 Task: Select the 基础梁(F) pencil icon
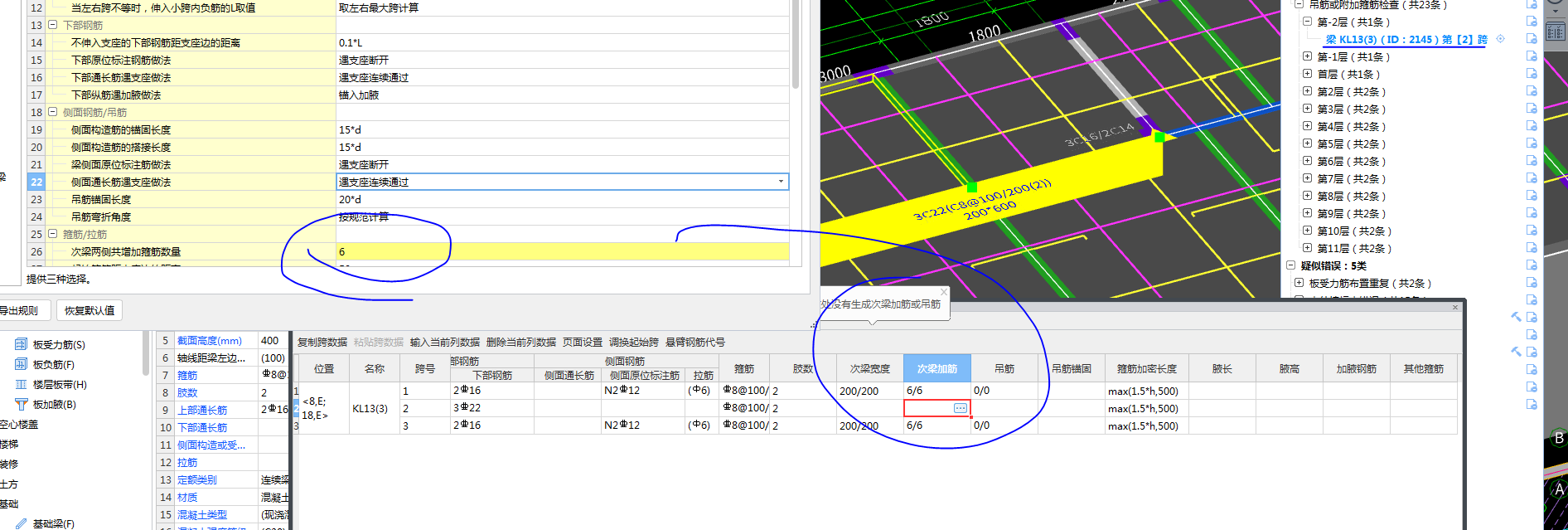(22, 523)
